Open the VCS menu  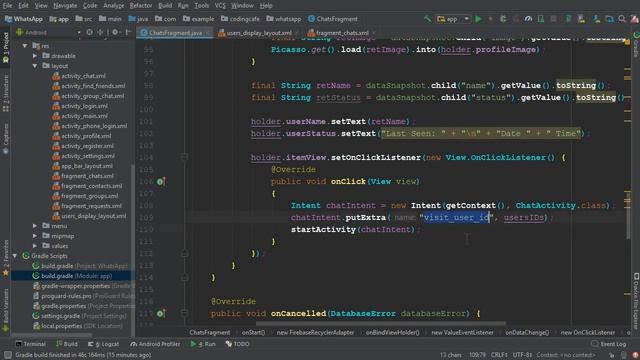220,5
